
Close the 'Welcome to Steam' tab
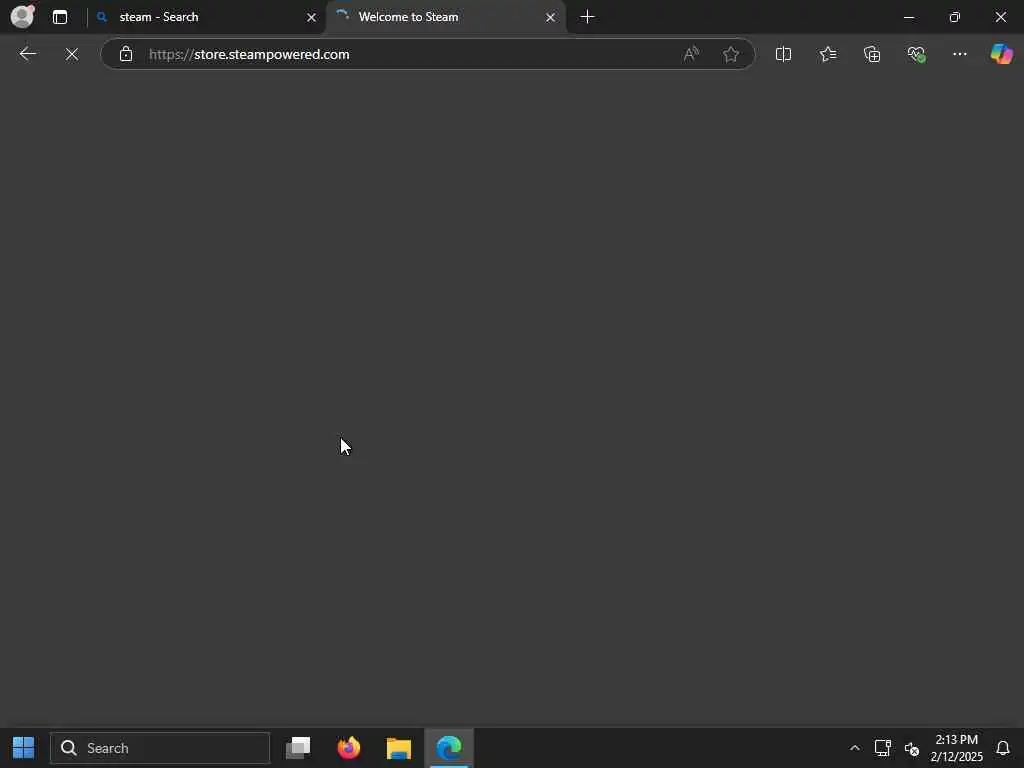(x=551, y=17)
